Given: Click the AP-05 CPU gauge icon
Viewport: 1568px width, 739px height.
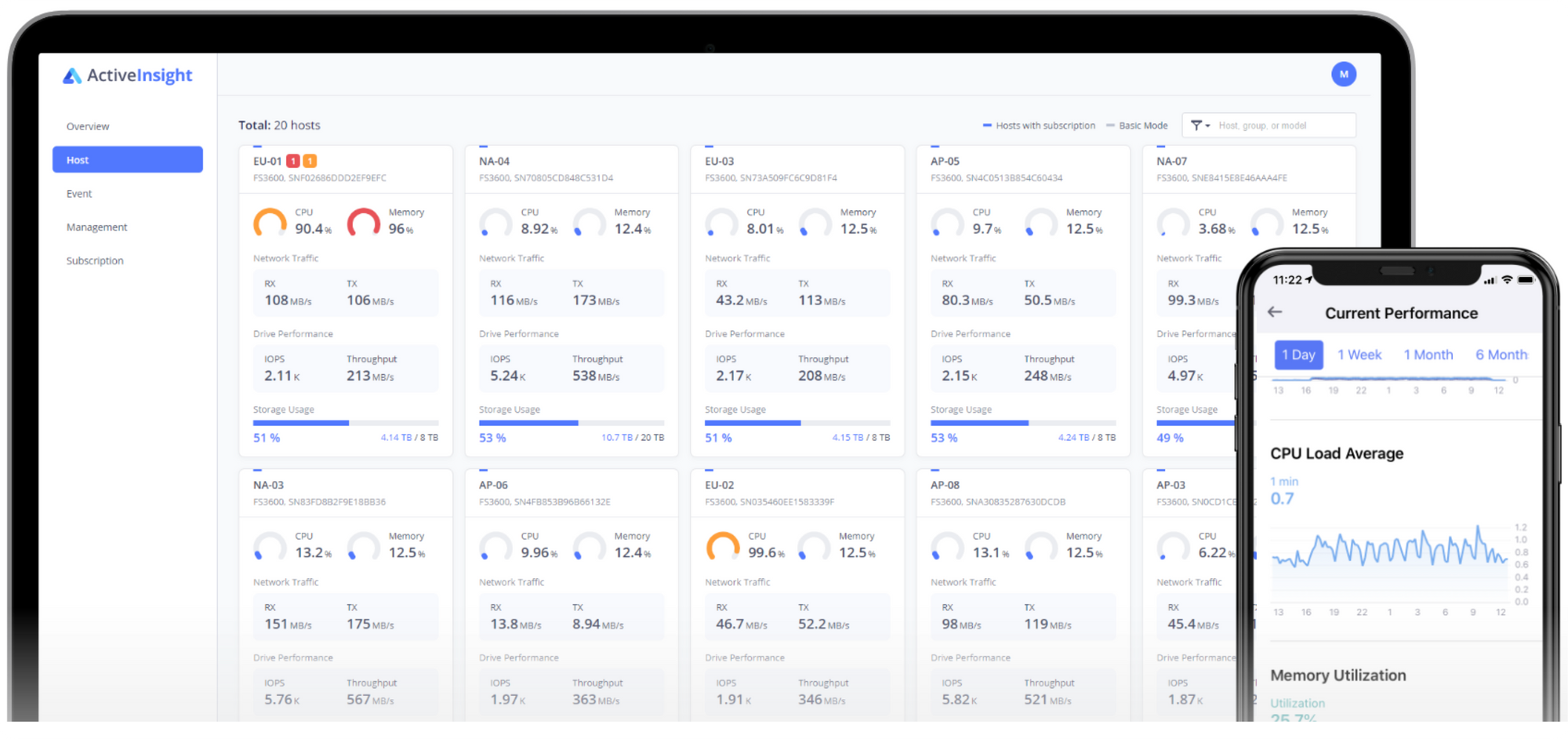Looking at the screenshot, I should click(947, 223).
